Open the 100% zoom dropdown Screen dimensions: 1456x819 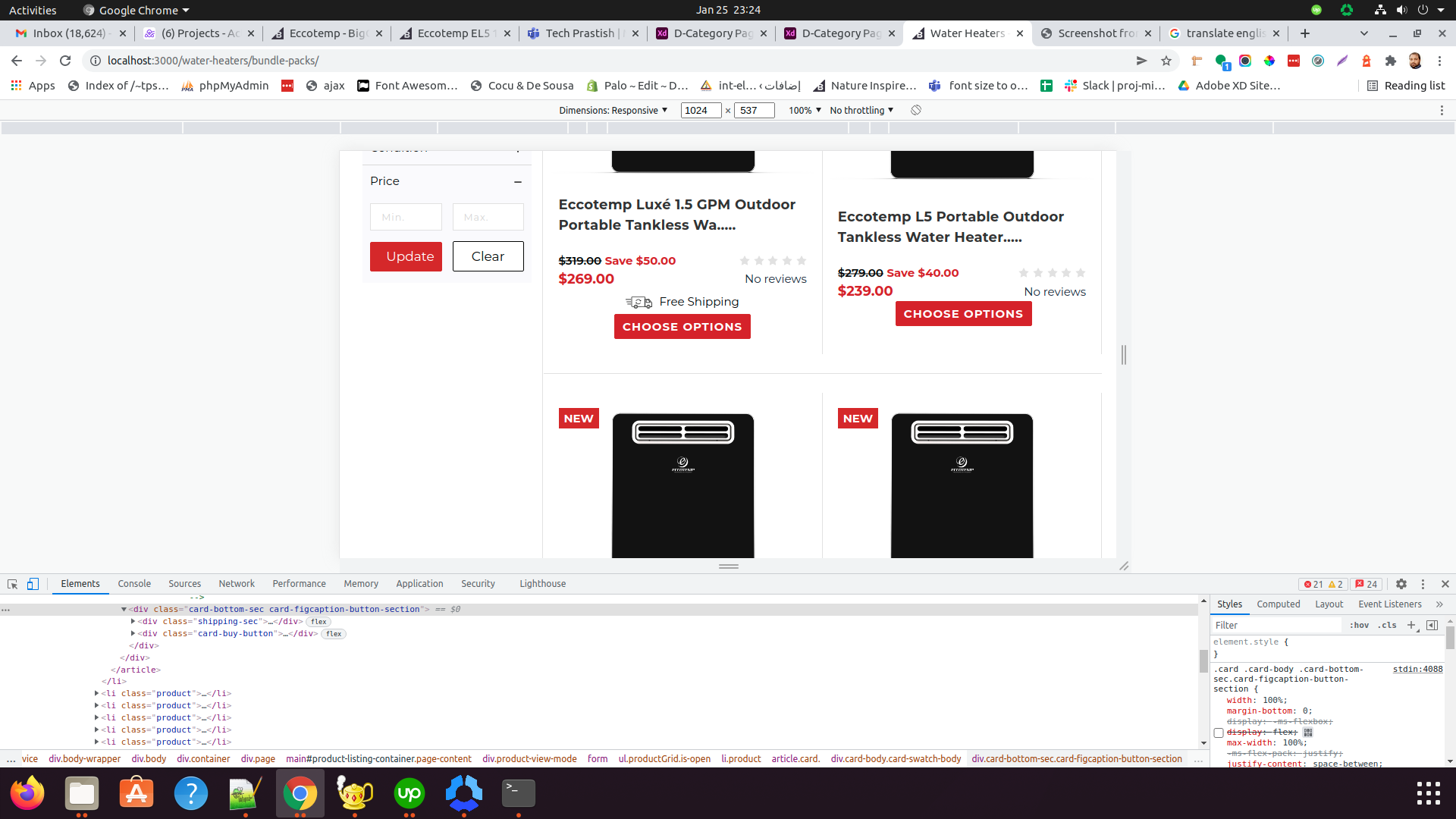pos(805,110)
